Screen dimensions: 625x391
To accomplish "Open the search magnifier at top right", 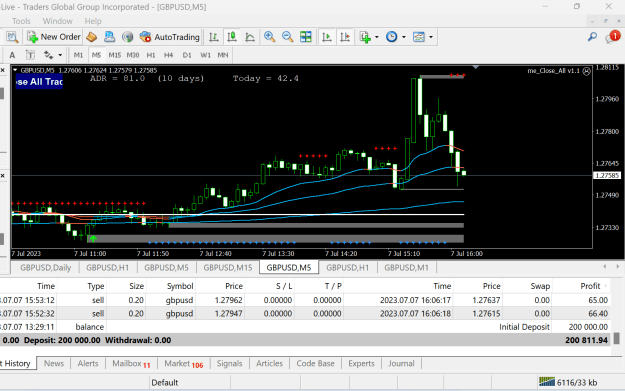I will click(592, 37).
